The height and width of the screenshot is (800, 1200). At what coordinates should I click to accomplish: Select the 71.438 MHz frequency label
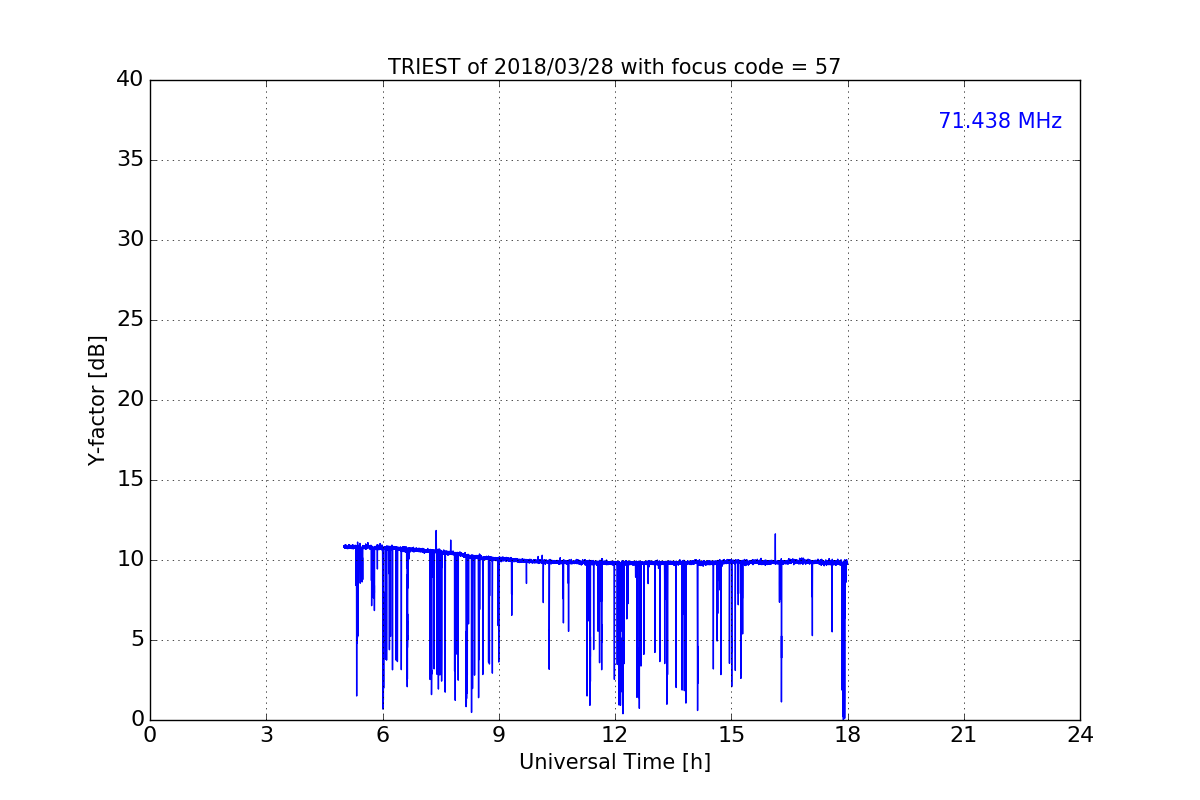tap(1000, 121)
